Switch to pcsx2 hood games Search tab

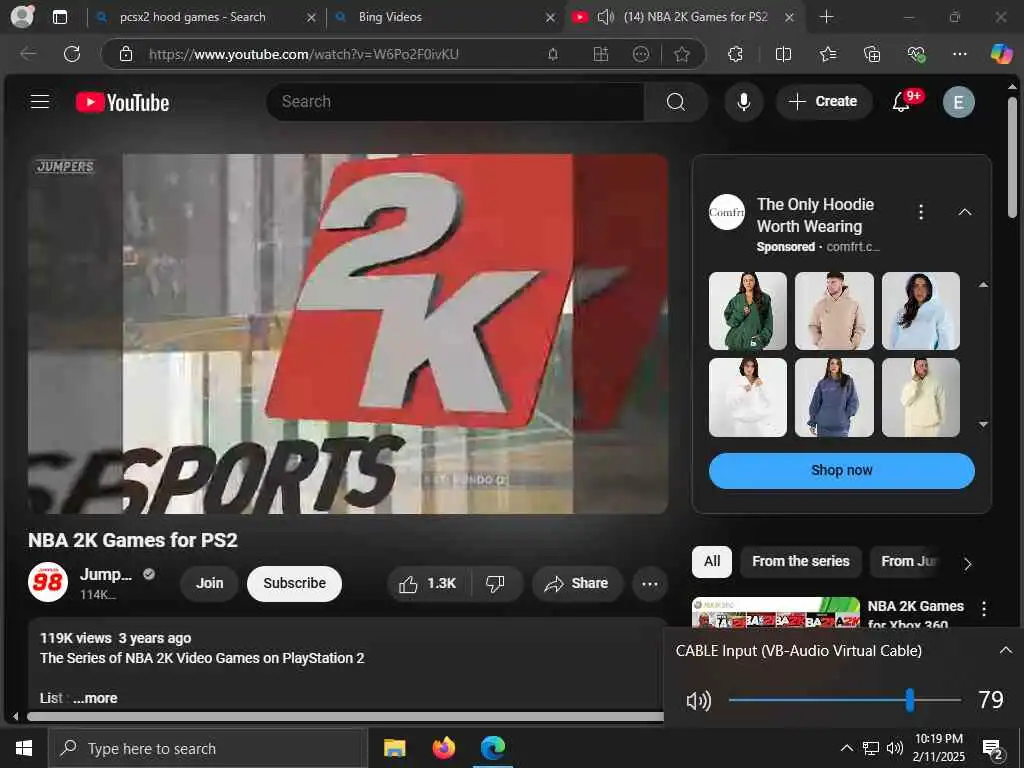pos(193,17)
